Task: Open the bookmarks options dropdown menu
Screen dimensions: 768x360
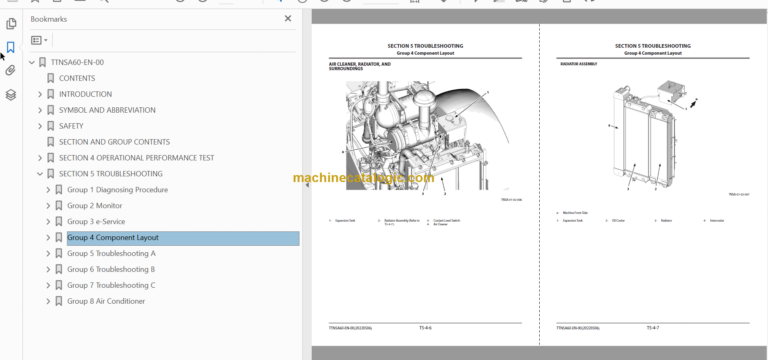Action: 39,40
